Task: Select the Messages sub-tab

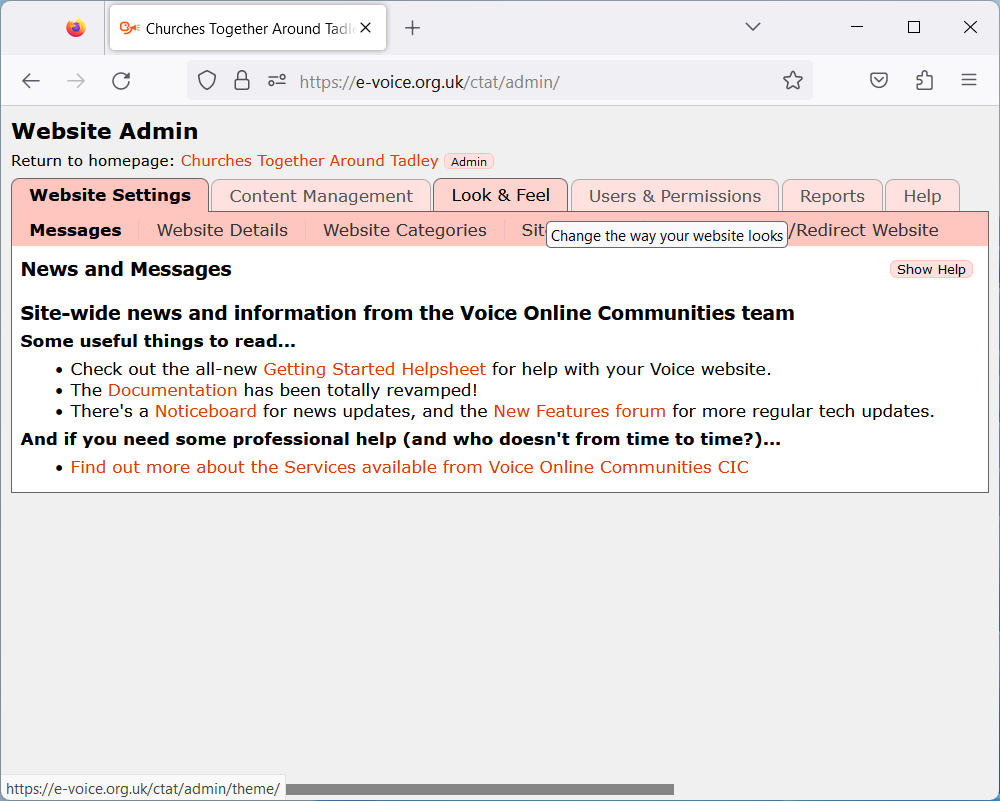Action: coord(75,230)
